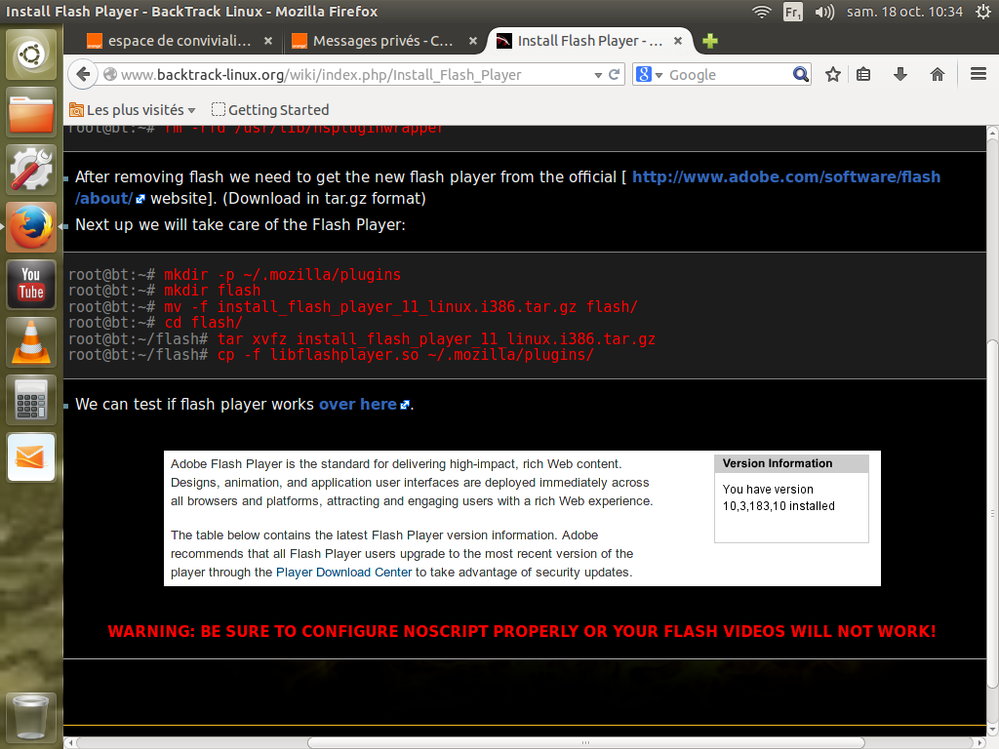The image size is (999, 749).
Task: Open the Ubuntu Dash home launcher
Action: [31, 54]
